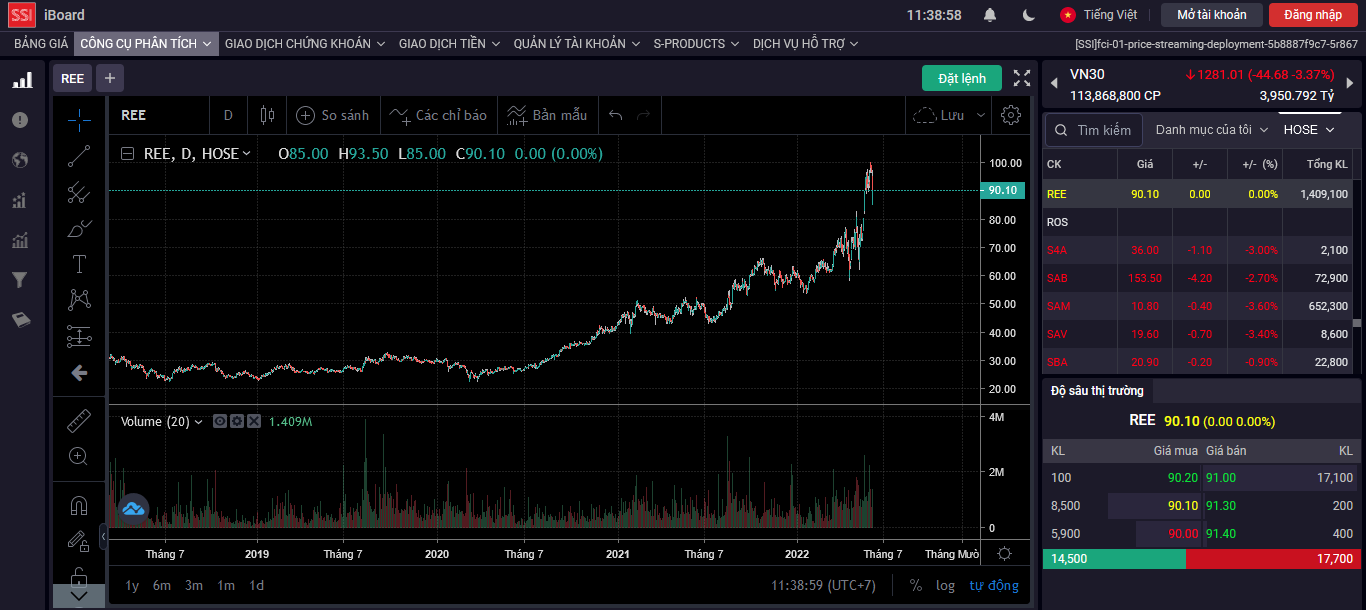The image size is (1366, 610).
Task: Open notifications bell icon
Action: coord(990,15)
